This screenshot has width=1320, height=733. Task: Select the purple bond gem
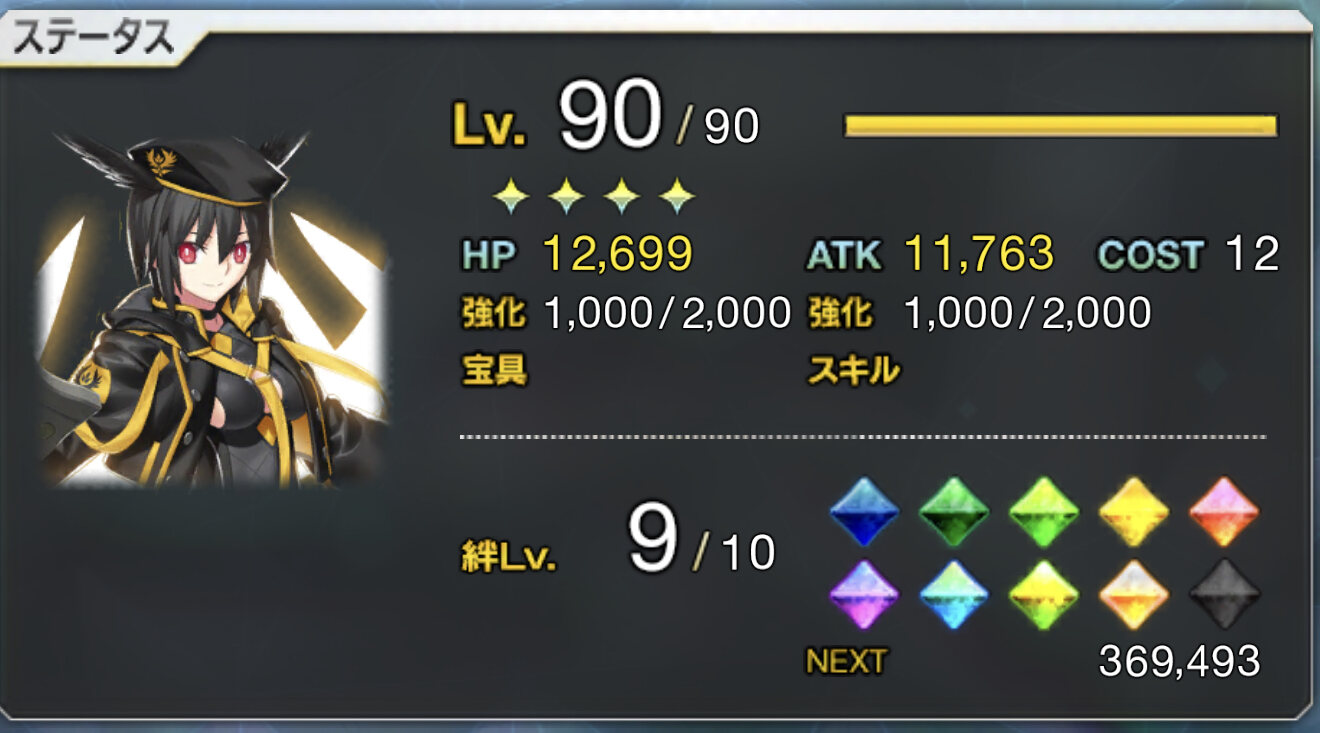pos(864,594)
